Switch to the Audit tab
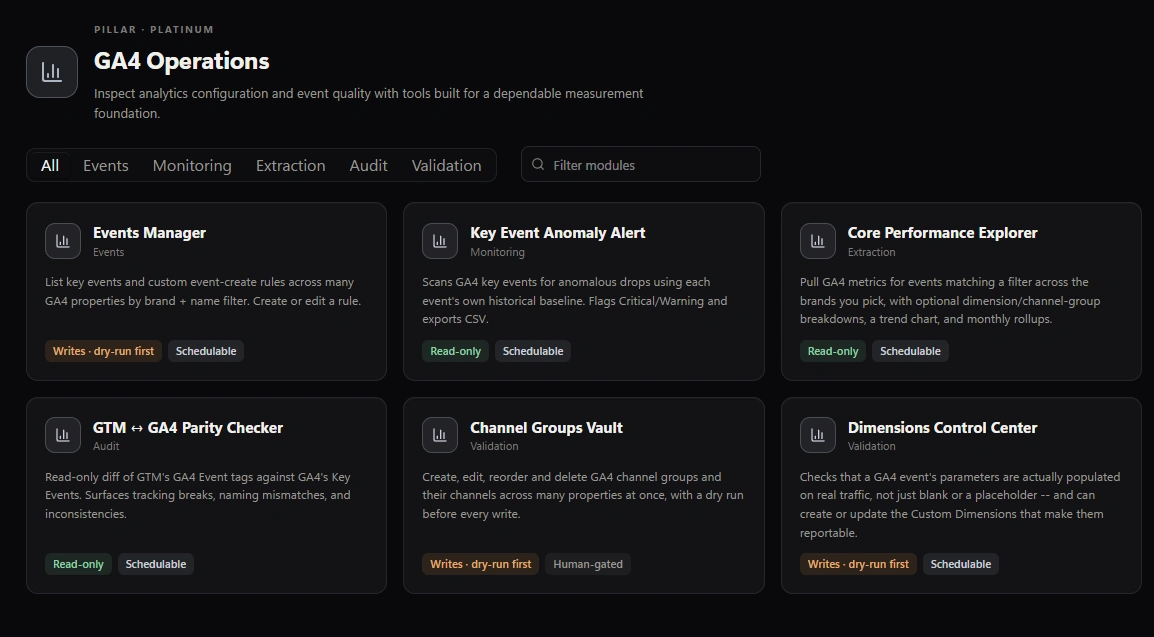 pos(368,166)
